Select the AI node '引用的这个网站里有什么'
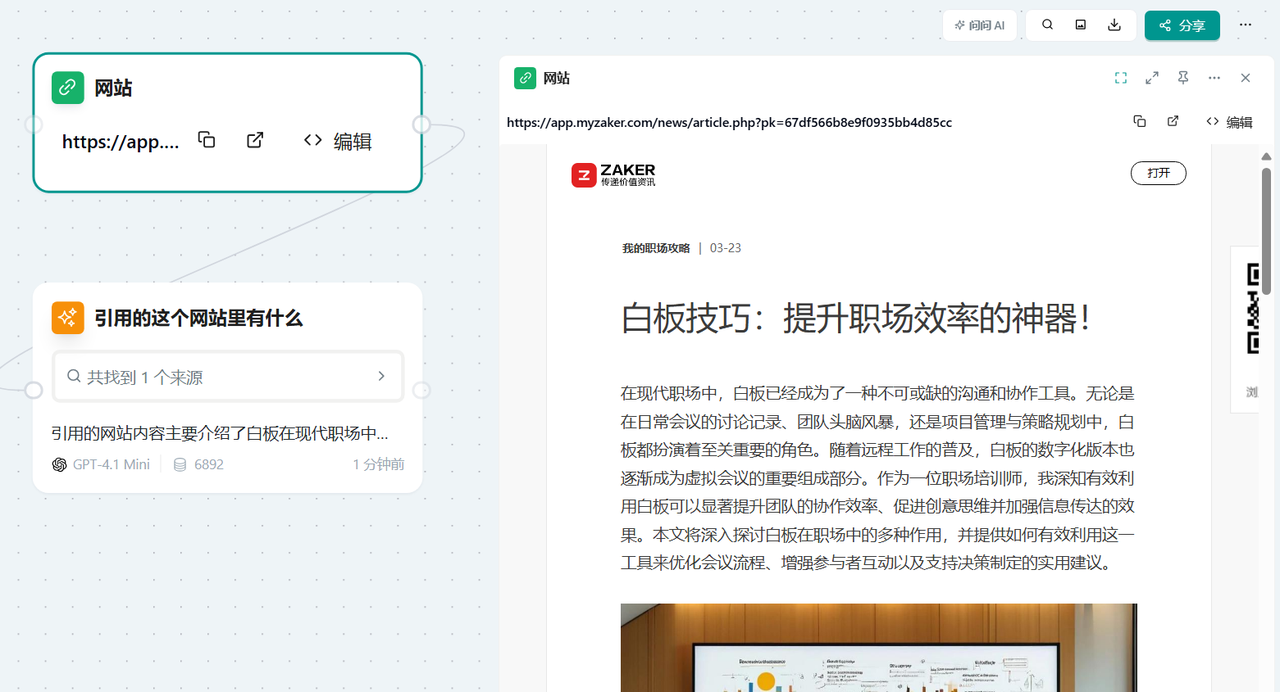Image resolution: width=1280 pixels, height=692 pixels. coord(198,318)
